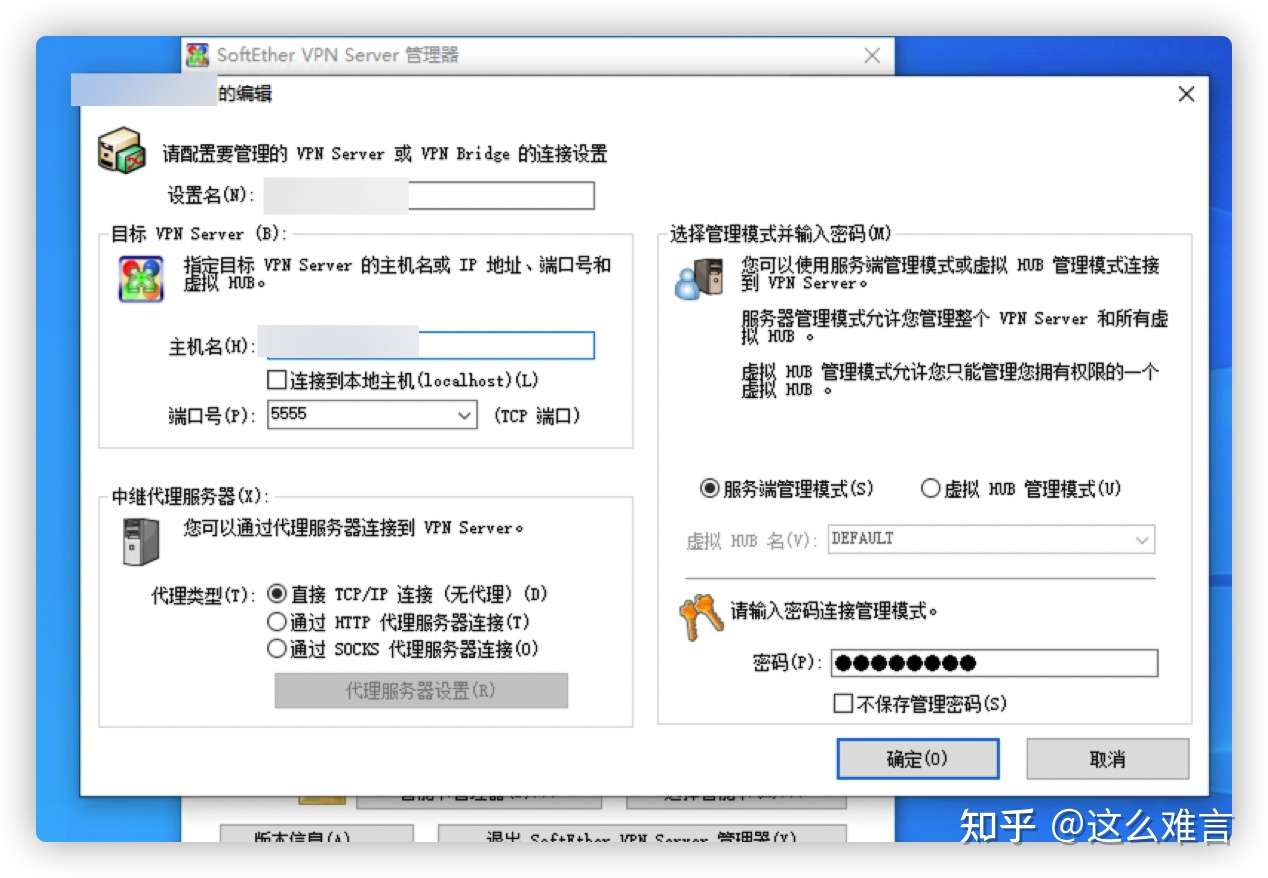Click the '代理类型(T):' label
Image resolution: width=1268 pixels, height=878 pixels.
[204, 595]
